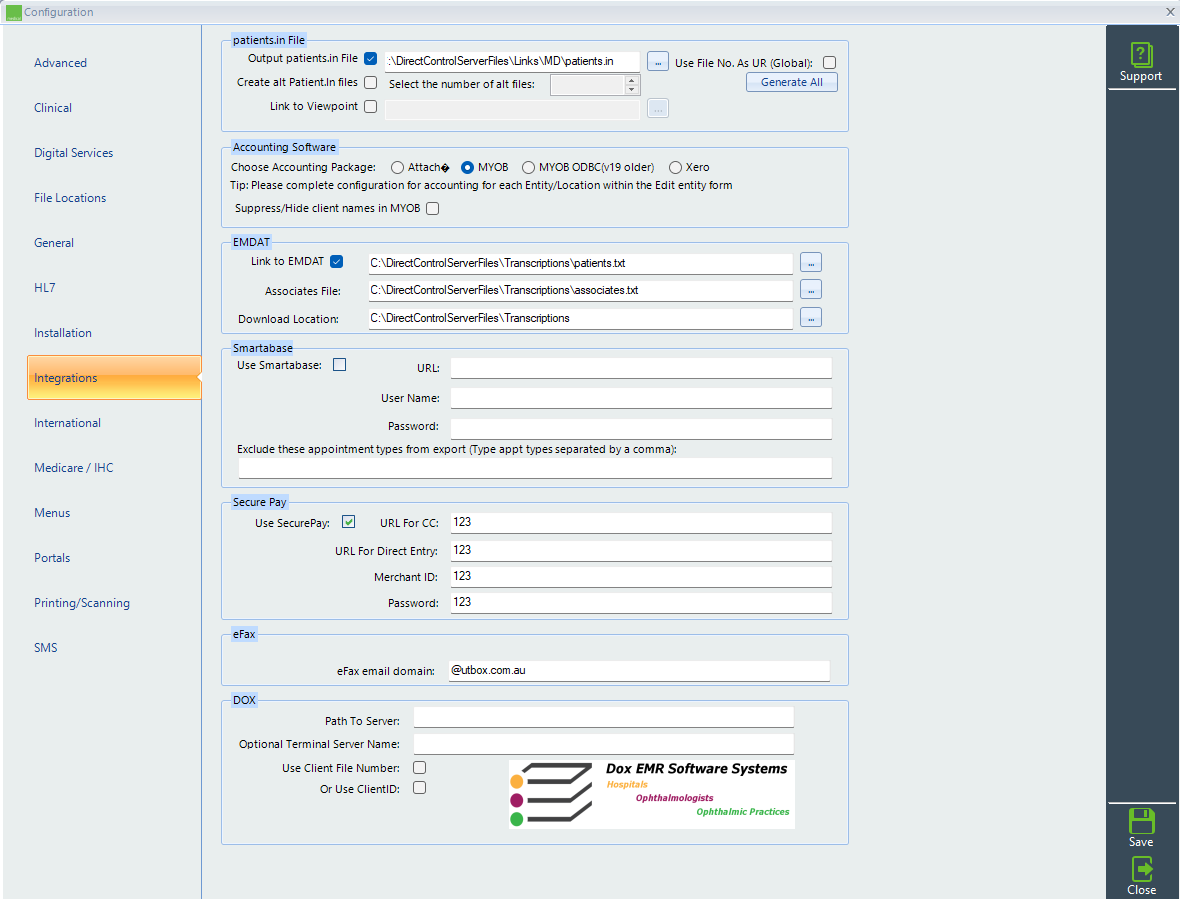The image size is (1180, 899).
Task: Browse for the patients.in file path
Action: (657, 62)
